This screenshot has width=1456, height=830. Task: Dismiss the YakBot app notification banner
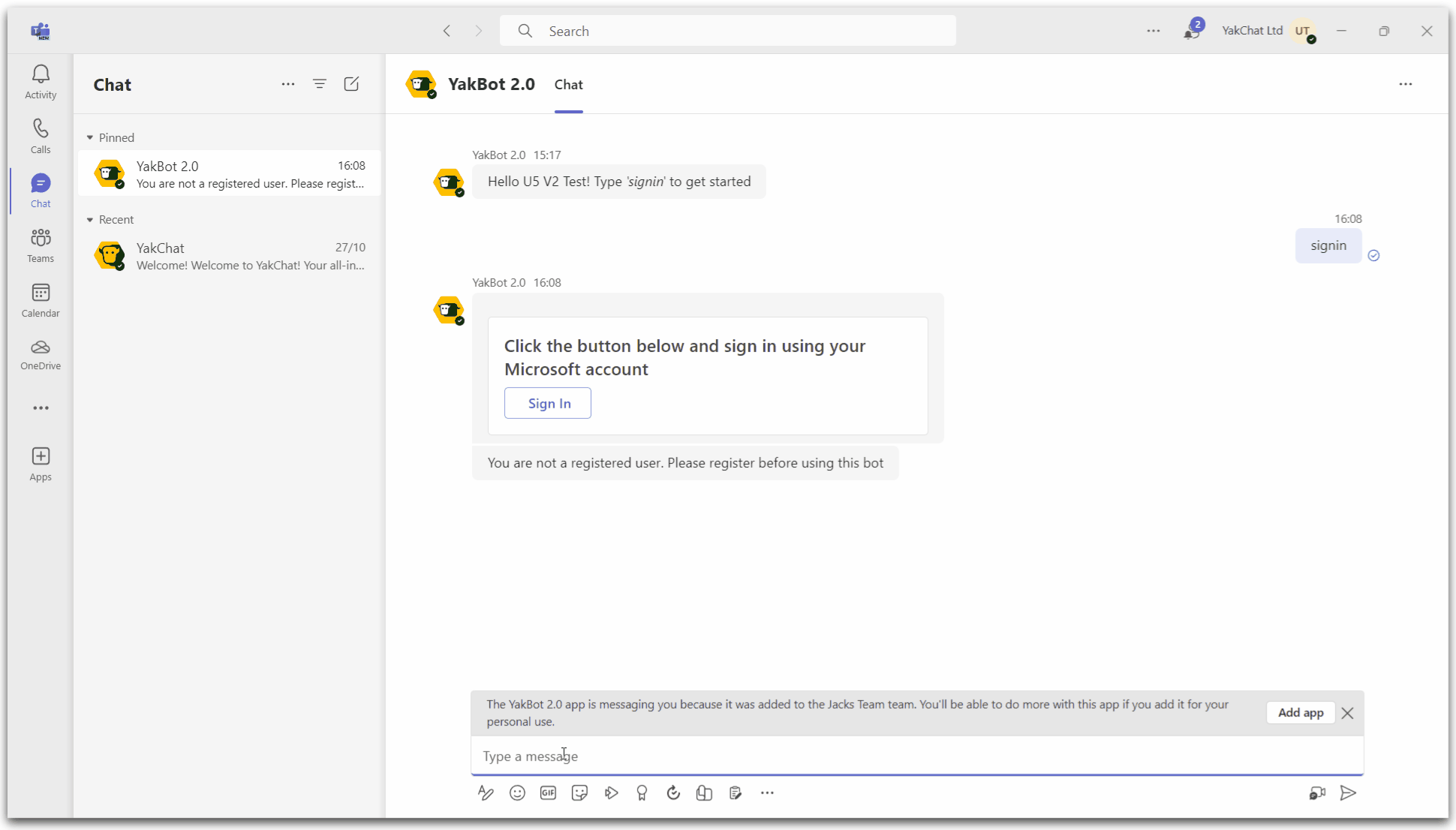pyautogui.click(x=1347, y=713)
